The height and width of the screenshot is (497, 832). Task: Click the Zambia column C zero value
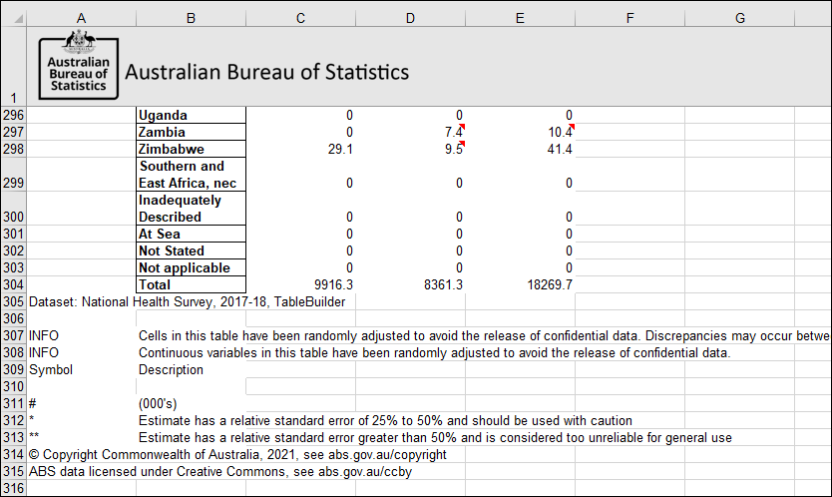tap(300, 132)
